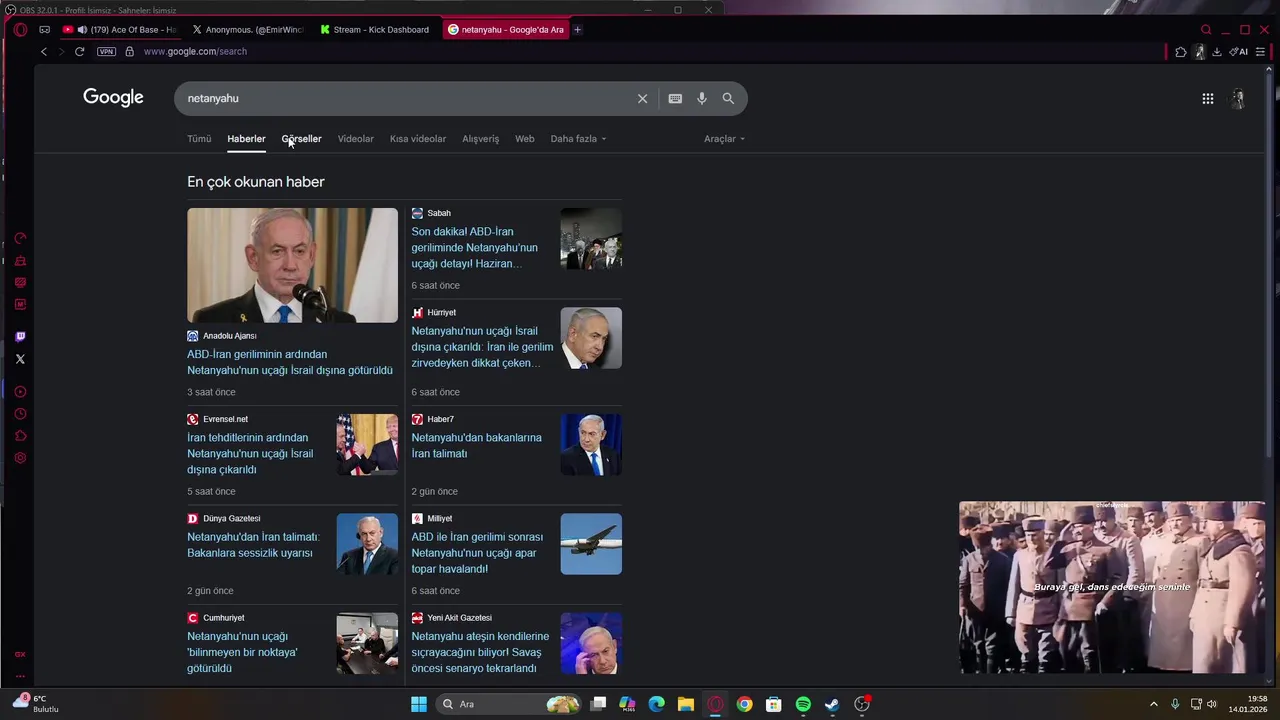Launch Spotify from the taskbar
The height and width of the screenshot is (720, 1280).
pyautogui.click(x=803, y=704)
